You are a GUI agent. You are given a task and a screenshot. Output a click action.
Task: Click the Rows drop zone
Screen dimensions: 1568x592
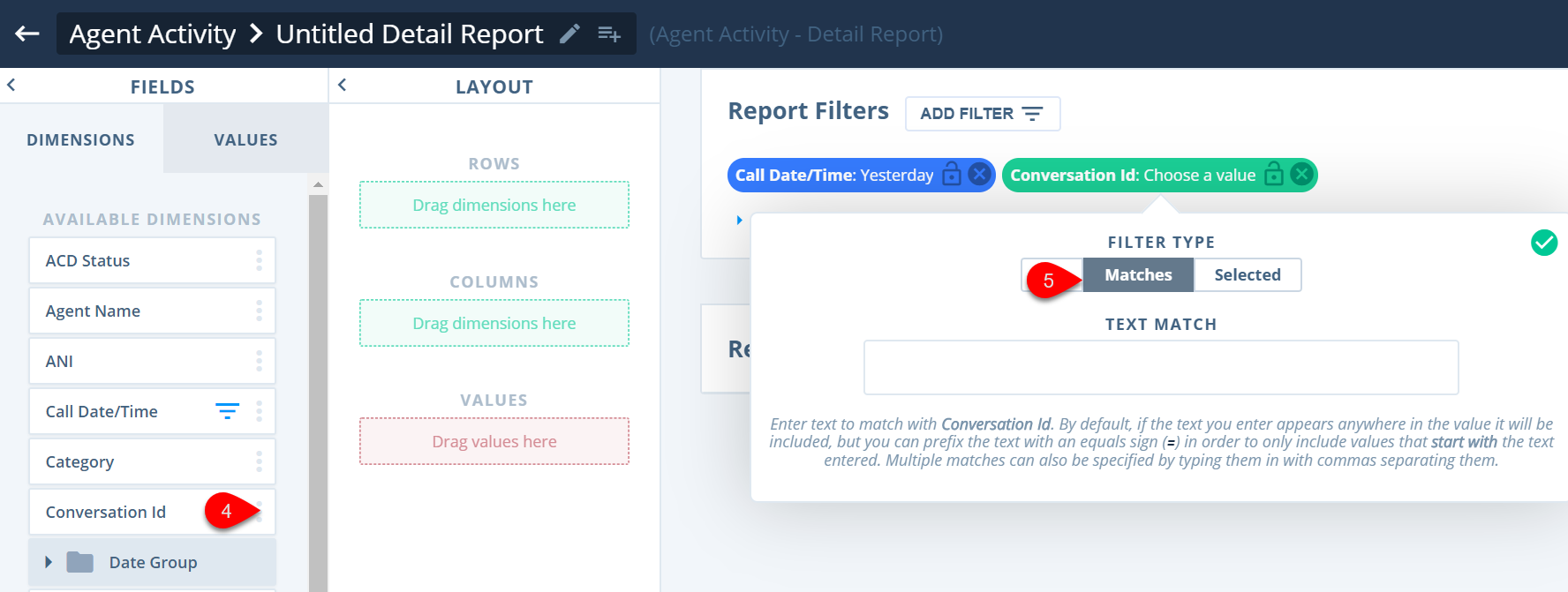point(494,205)
